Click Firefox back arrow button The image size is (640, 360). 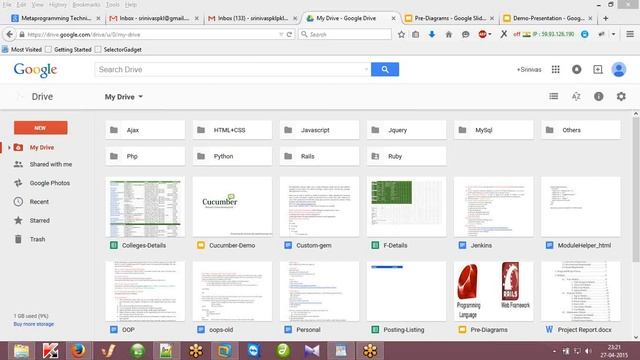[9, 34]
